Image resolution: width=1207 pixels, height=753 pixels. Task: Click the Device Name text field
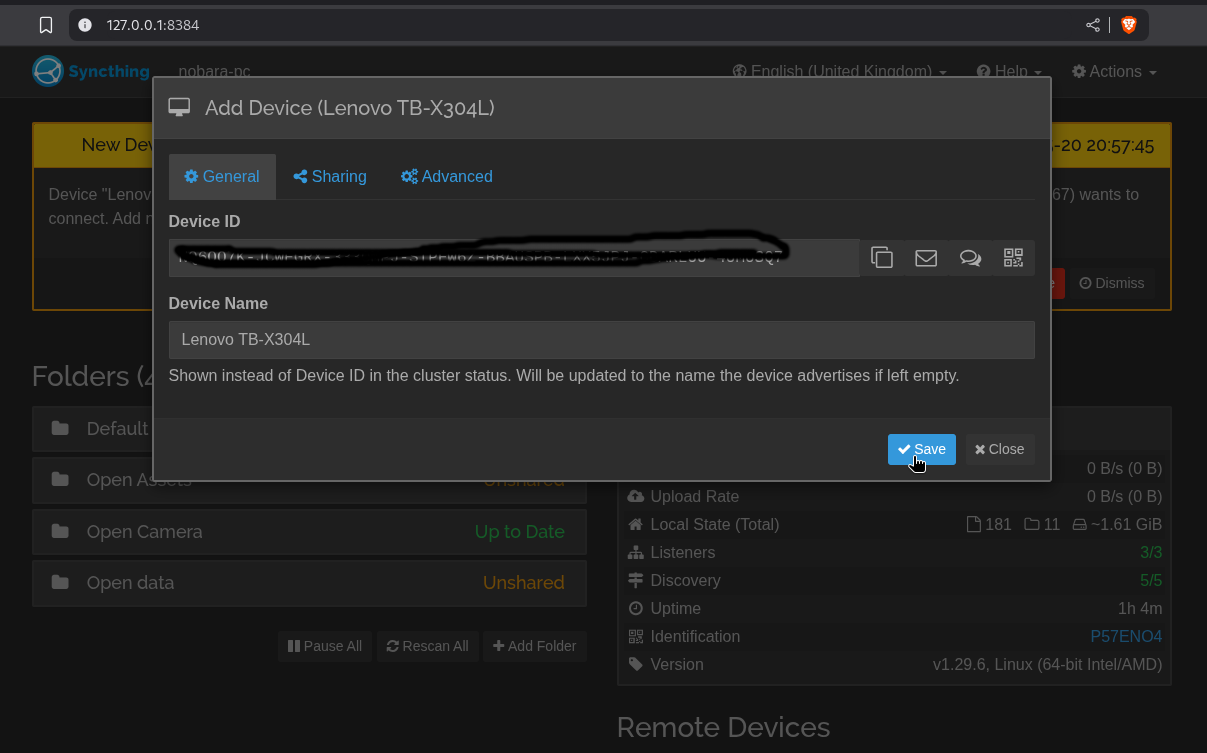pos(602,339)
